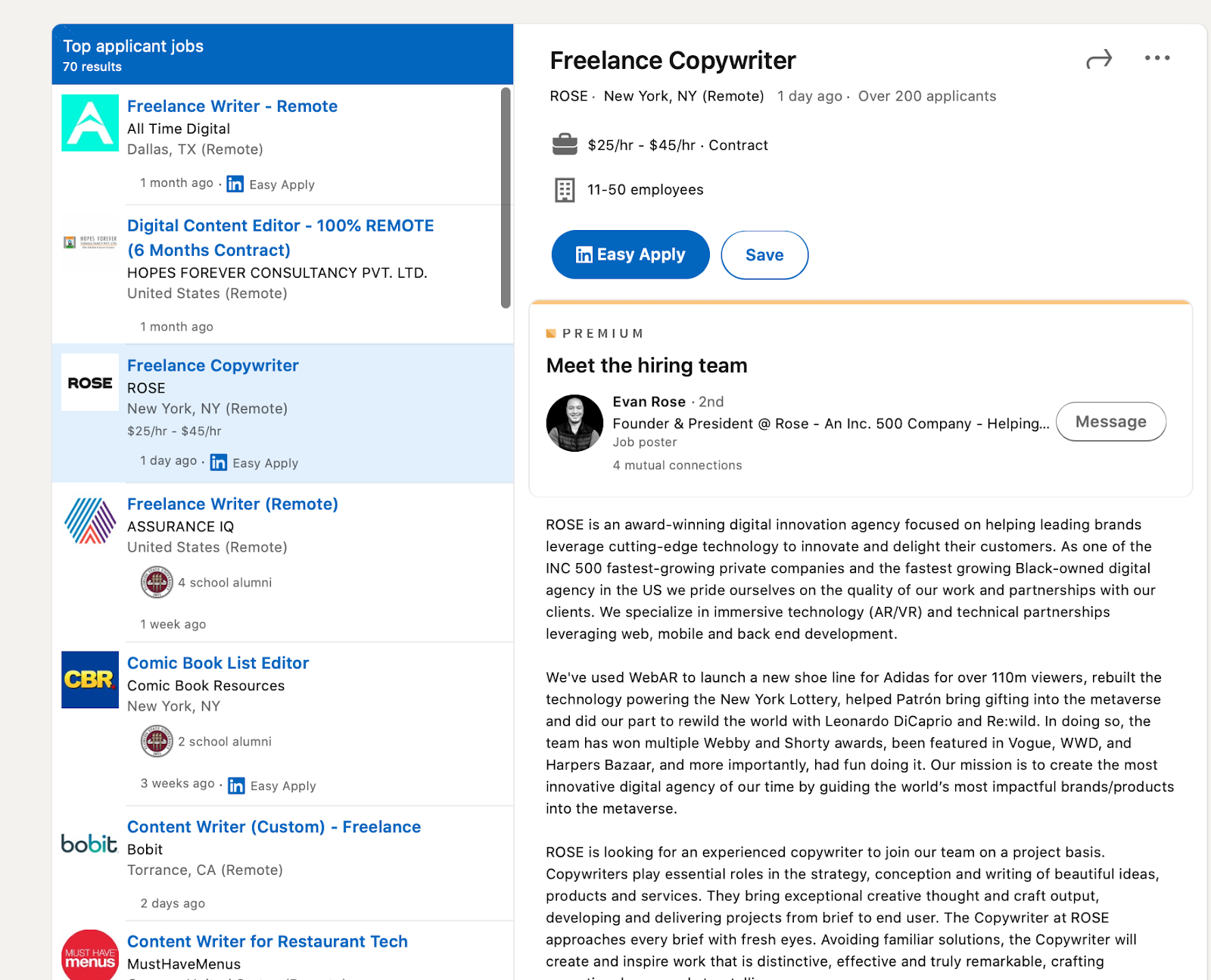The width and height of the screenshot is (1211, 980).
Task: Click the CBR company logo
Action: (90, 680)
